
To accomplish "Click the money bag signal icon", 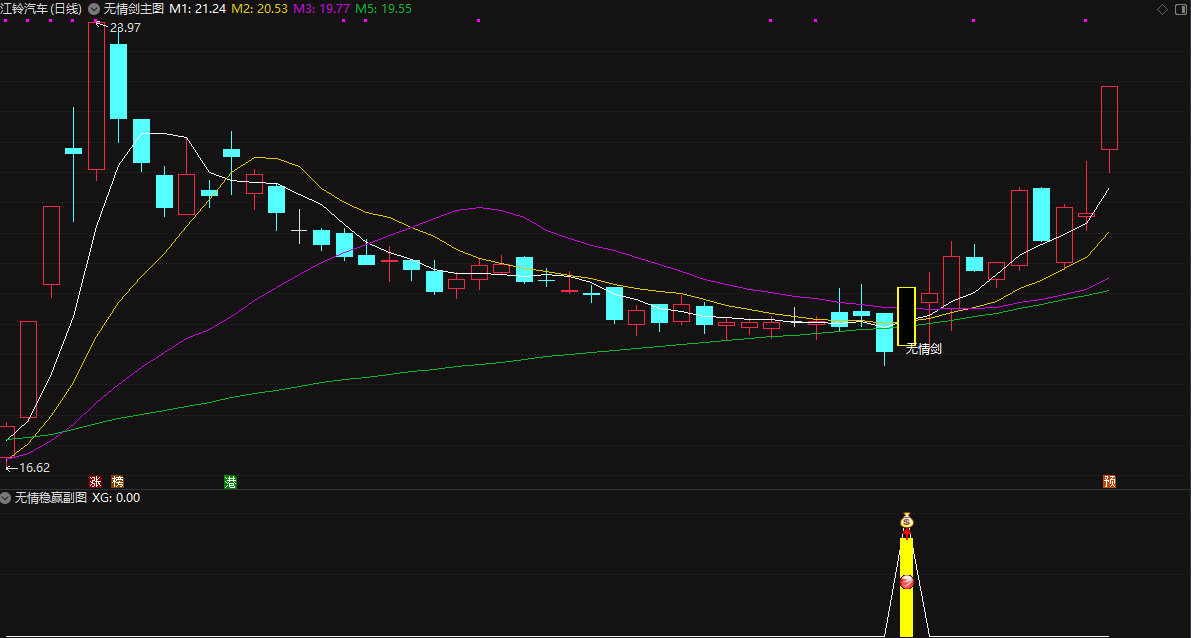I will (906, 521).
